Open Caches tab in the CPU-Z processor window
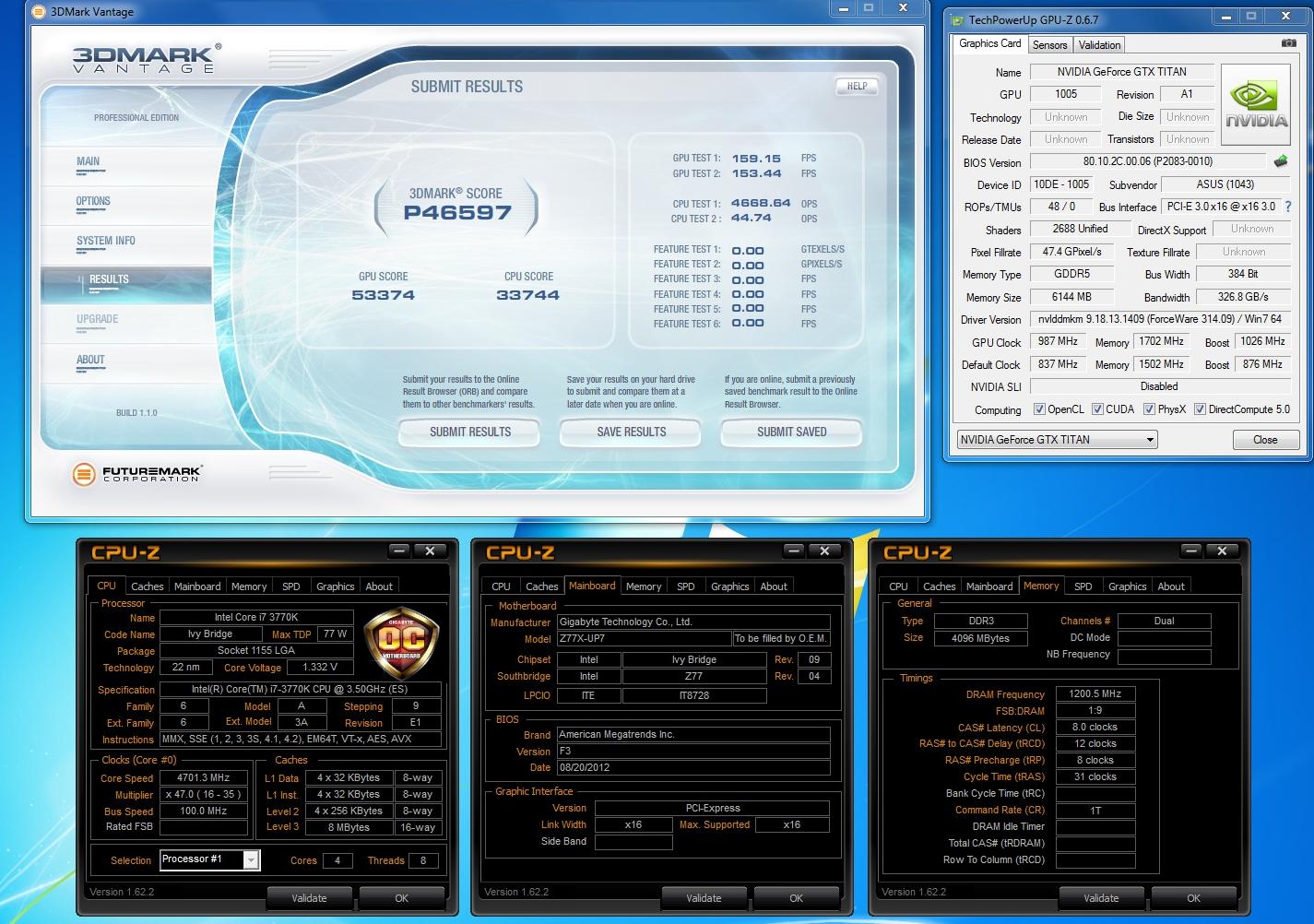Viewport: 1314px width, 924px height. click(147, 586)
